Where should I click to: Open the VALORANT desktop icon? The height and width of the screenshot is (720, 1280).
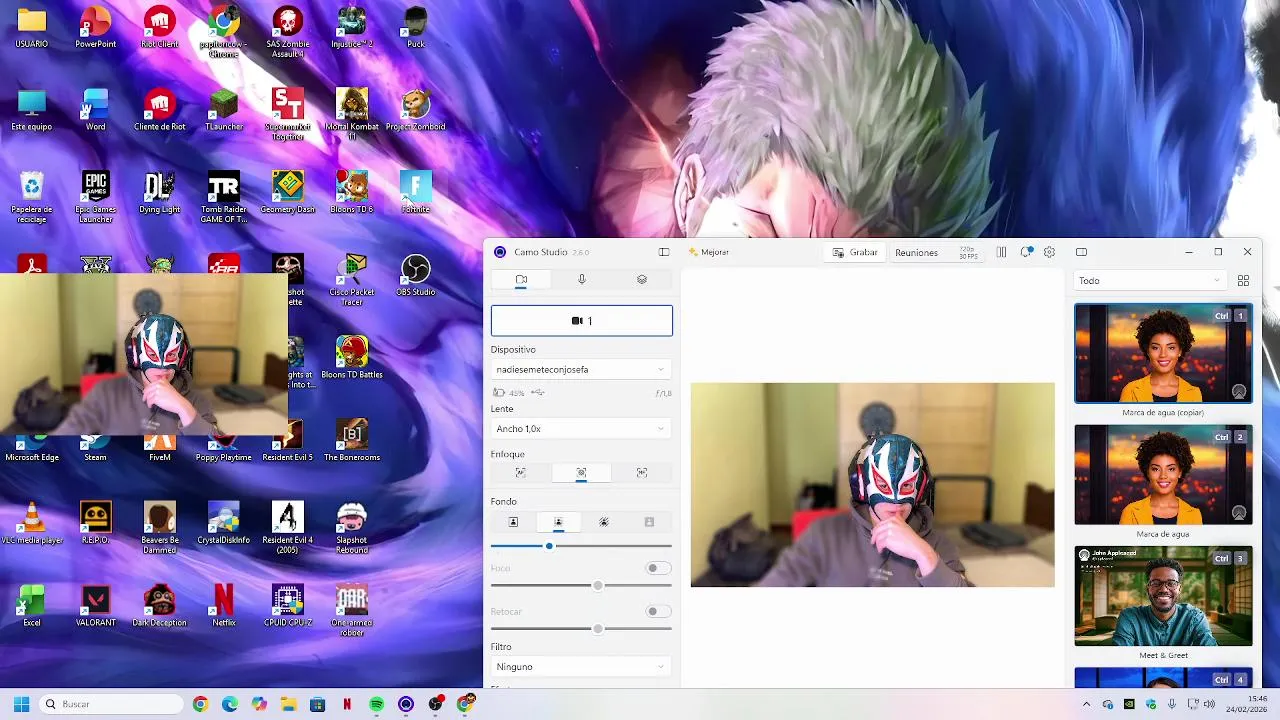pos(95,606)
